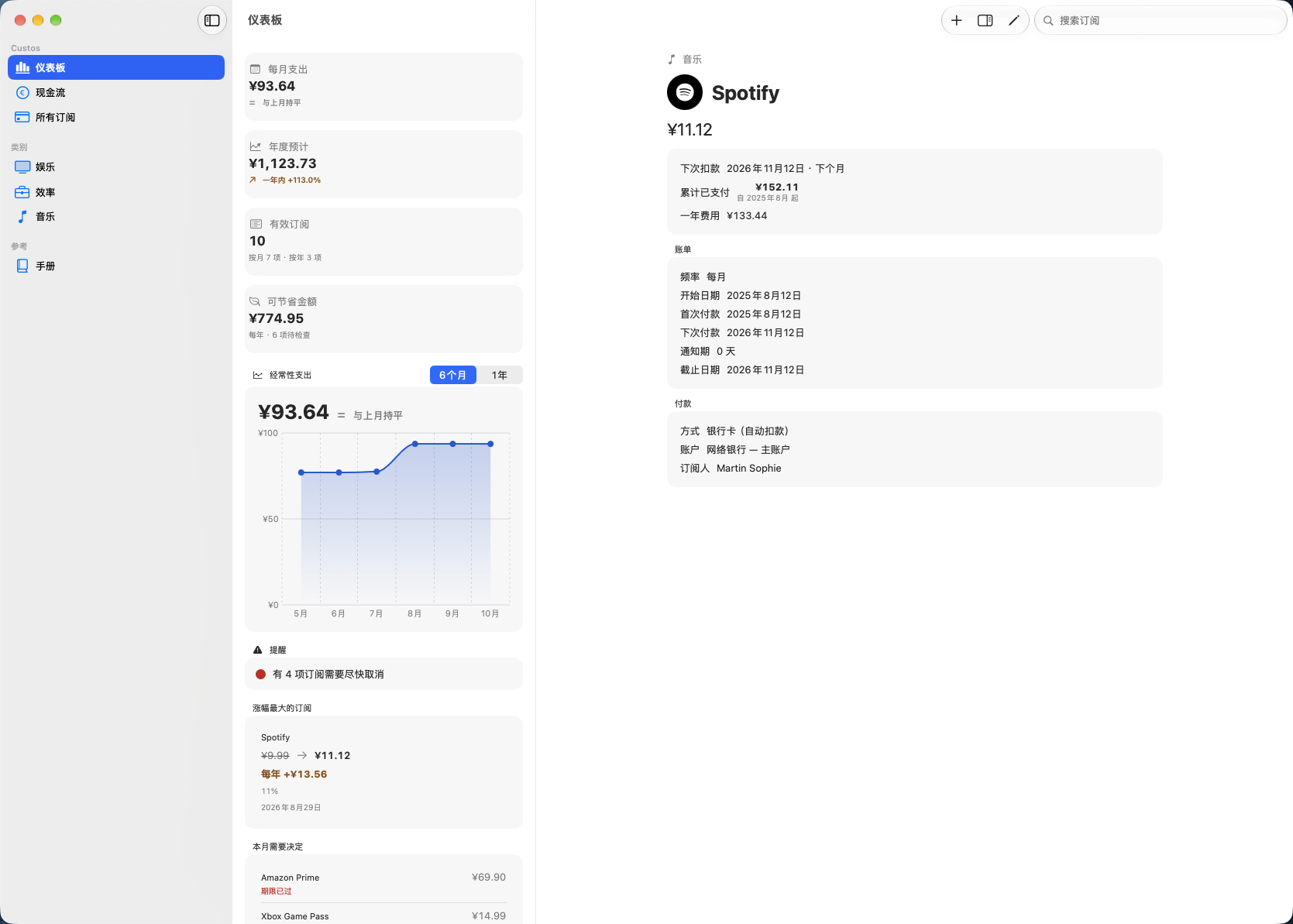Open the Spotify logo icon
This screenshot has height=924, width=1293.
[x=685, y=93]
